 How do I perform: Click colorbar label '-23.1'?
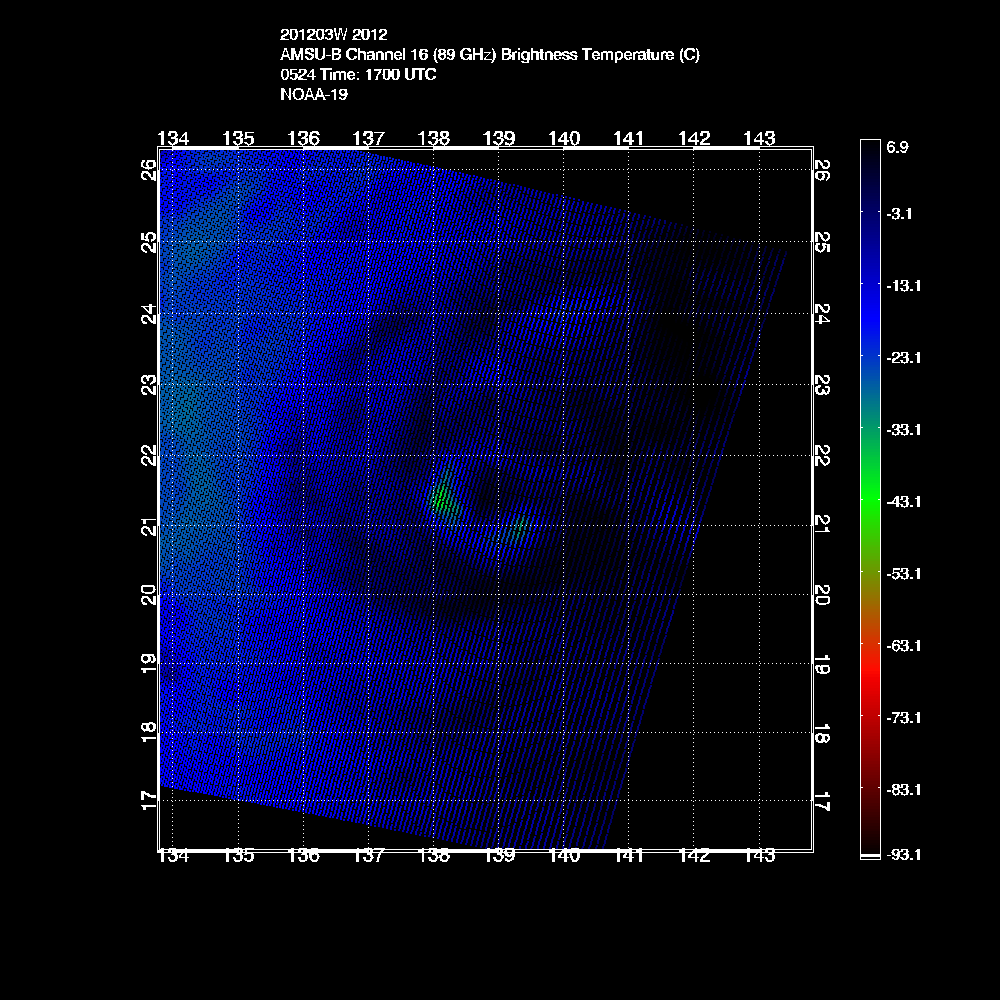[904, 358]
